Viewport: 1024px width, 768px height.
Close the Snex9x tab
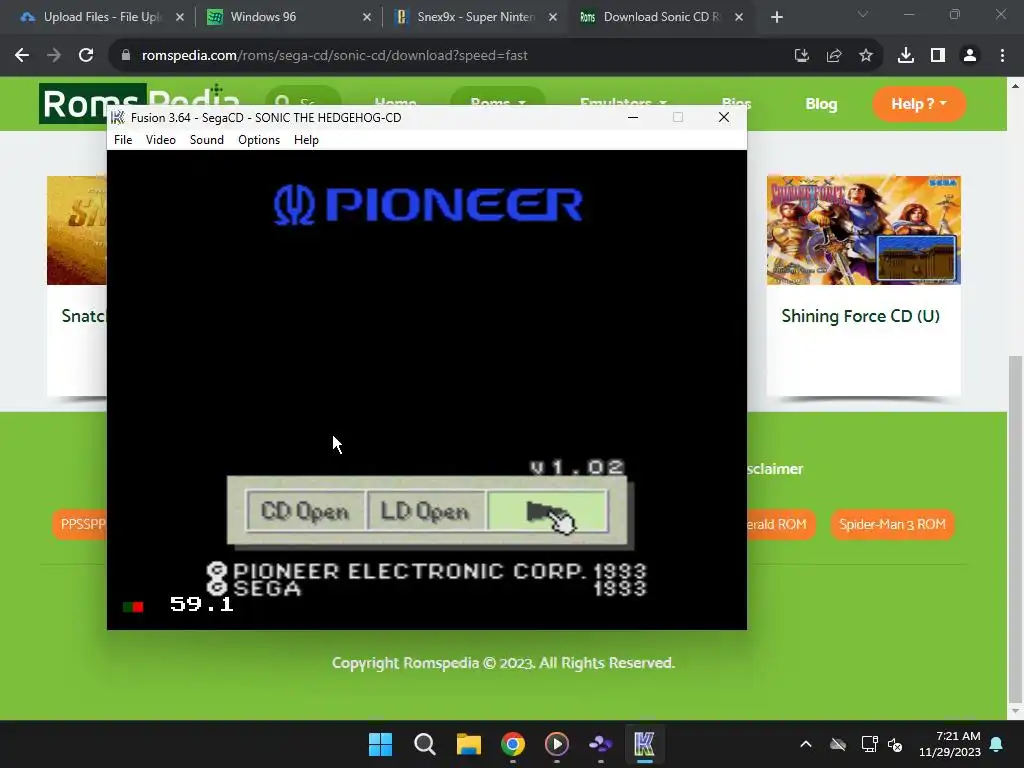tap(553, 17)
